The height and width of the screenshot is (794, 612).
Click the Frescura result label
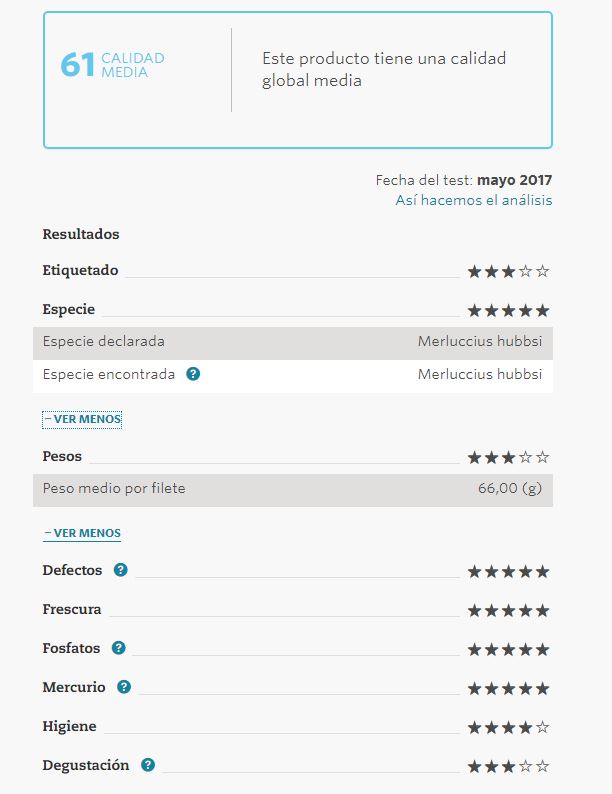(72, 609)
